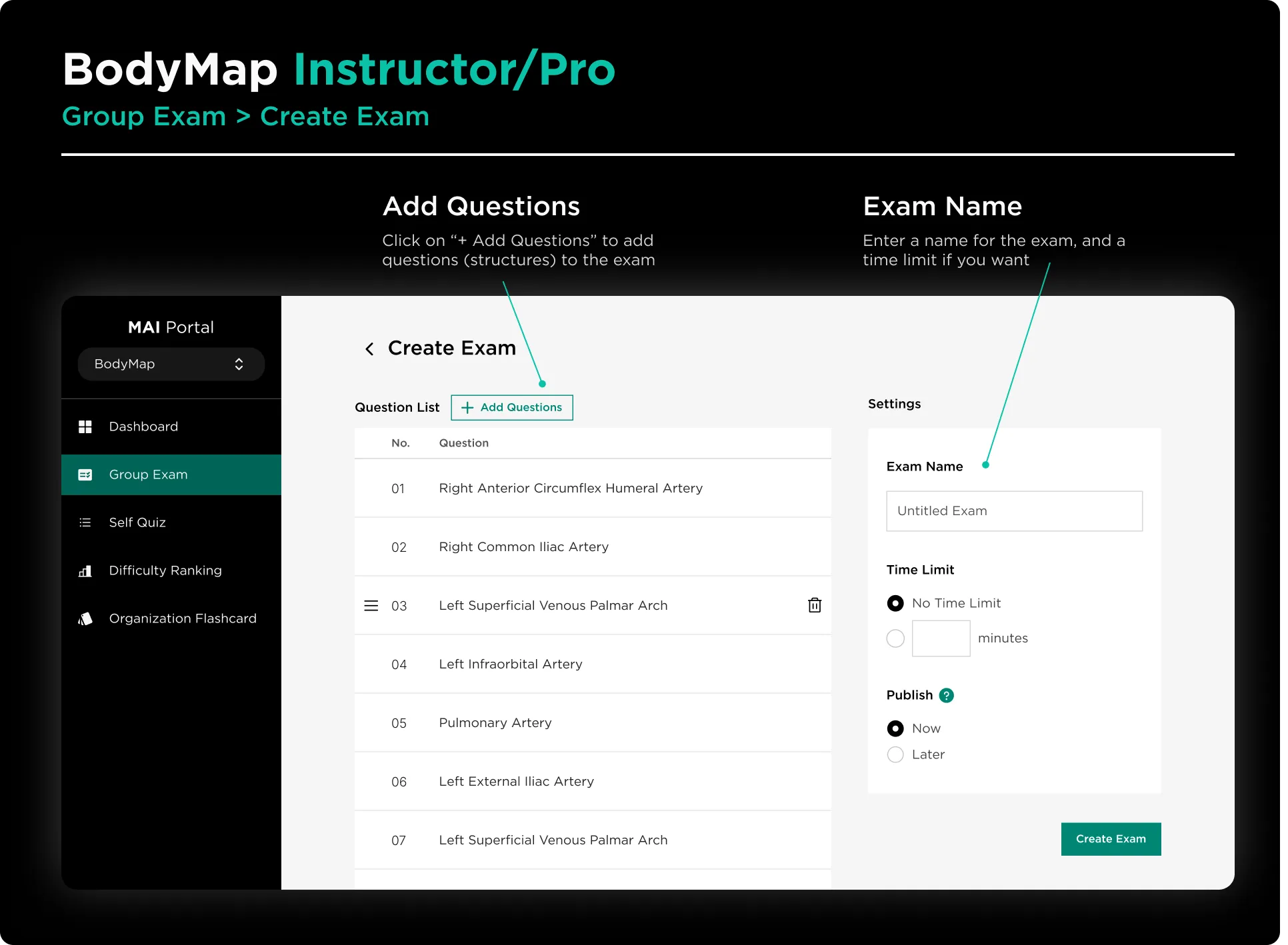
Task: Click the Self Quiz list icon
Action: [x=85, y=522]
